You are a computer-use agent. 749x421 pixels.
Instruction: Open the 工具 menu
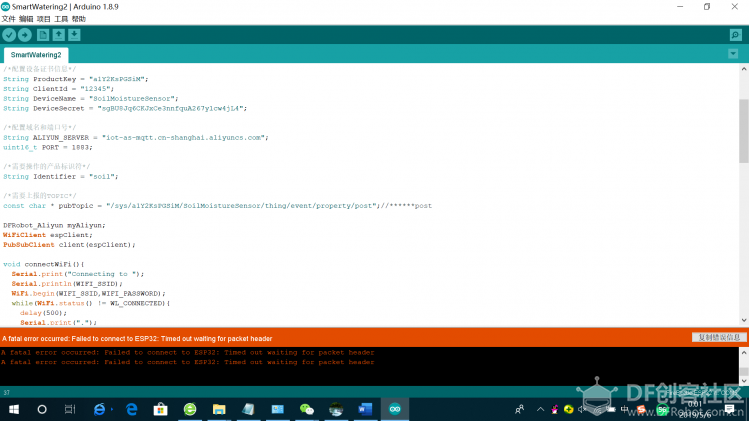(x=61, y=19)
